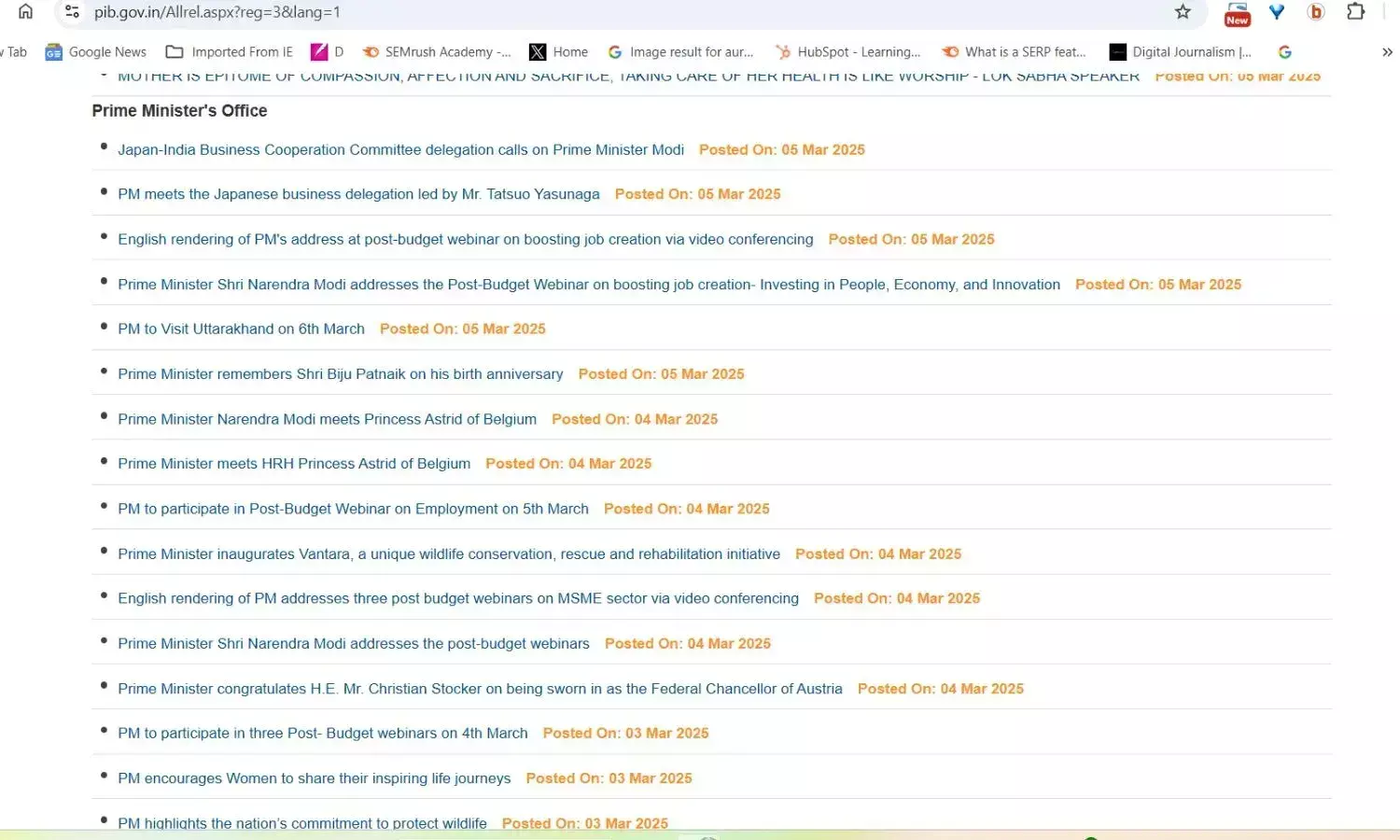Image resolution: width=1400 pixels, height=840 pixels.
Task: Open 'PM to Visit Uttarakhand on 6th March'
Action: 241,329
